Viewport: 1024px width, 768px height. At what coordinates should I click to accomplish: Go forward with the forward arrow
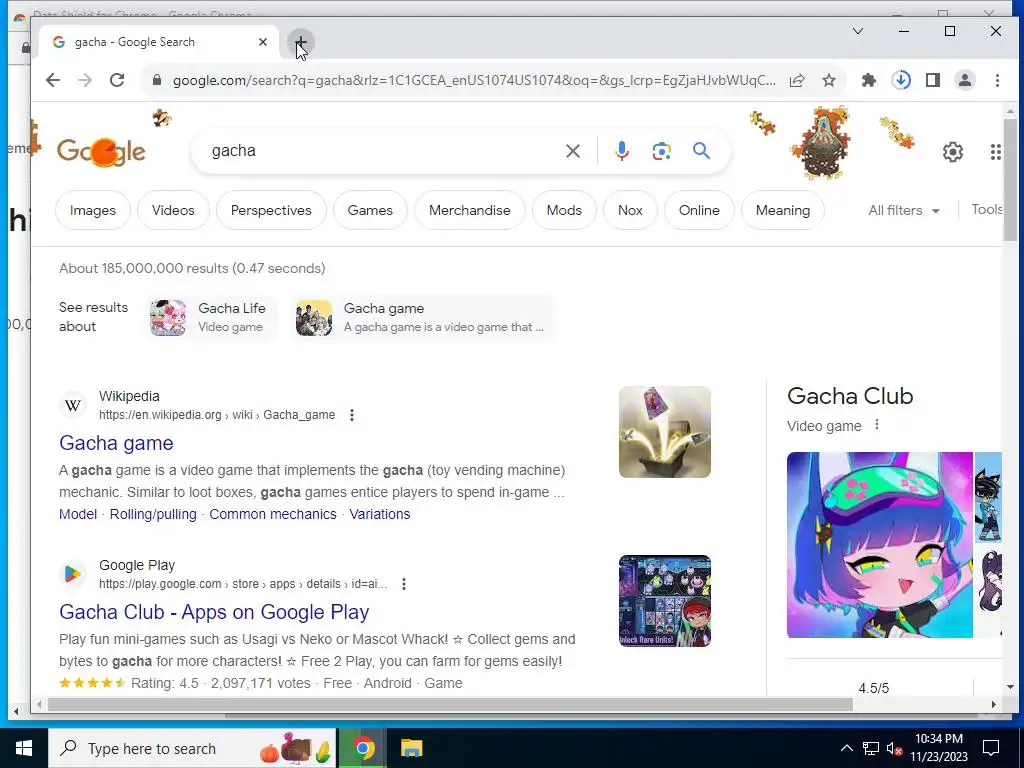click(x=85, y=80)
